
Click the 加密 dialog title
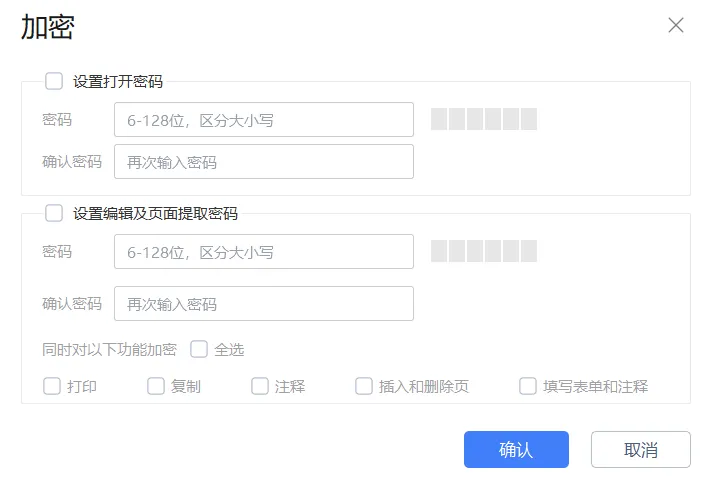48,27
